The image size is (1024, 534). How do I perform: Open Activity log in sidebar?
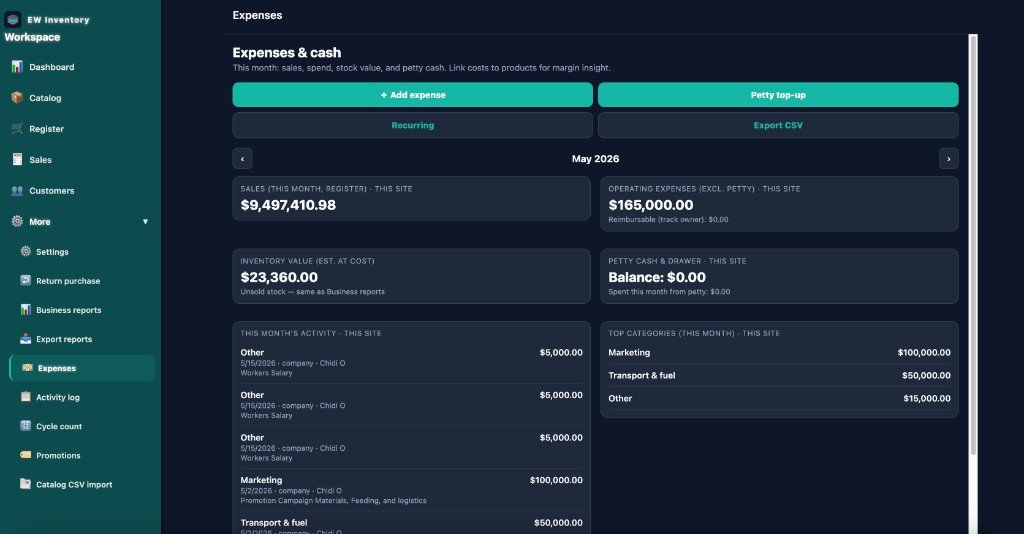[57, 397]
